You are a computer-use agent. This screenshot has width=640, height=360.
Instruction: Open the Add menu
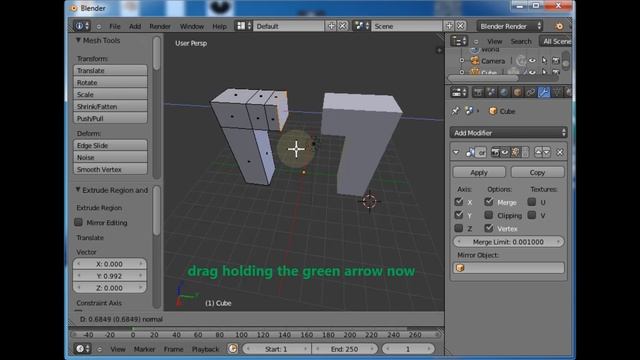coord(135,26)
